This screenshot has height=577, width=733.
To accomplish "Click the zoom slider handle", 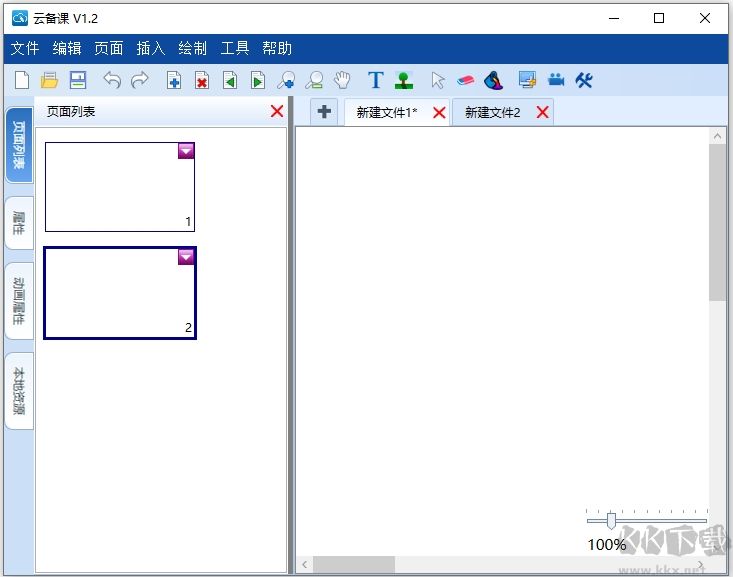I will pos(611,521).
